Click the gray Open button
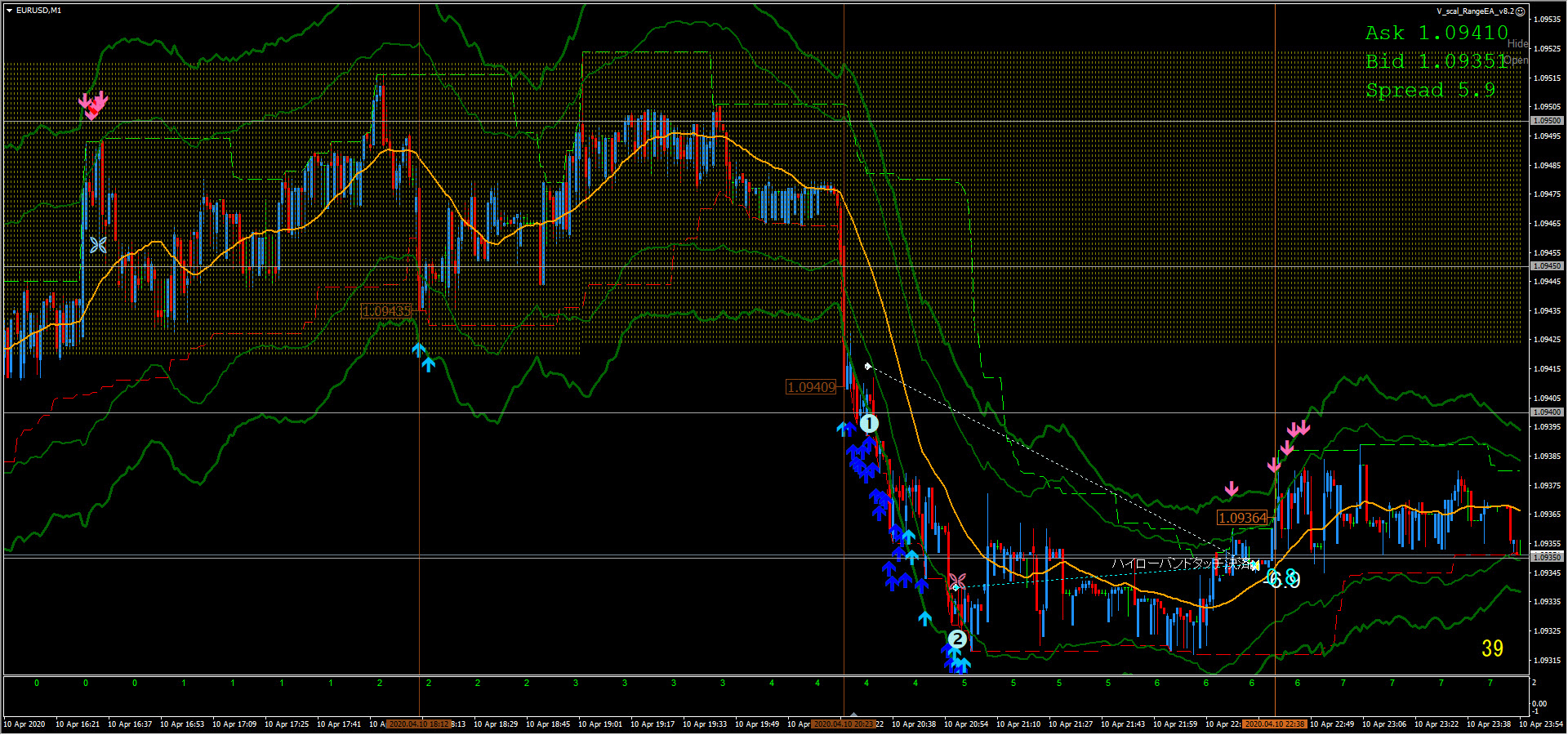The image size is (1568, 735). pyautogui.click(x=1517, y=60)
